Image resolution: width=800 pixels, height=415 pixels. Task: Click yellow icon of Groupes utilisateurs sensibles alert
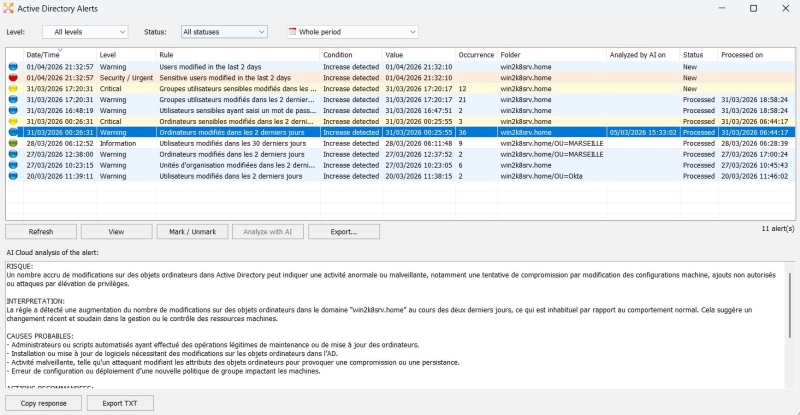click(13, 88)
